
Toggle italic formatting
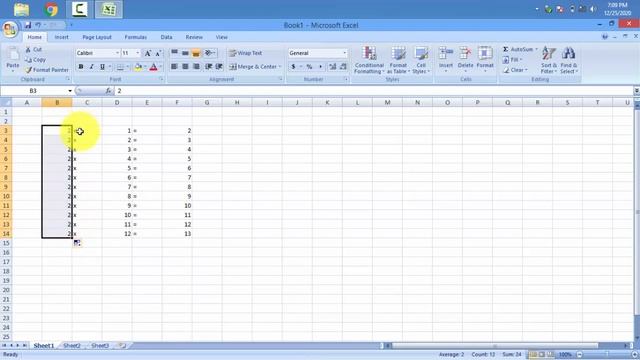tap(91, 67)
